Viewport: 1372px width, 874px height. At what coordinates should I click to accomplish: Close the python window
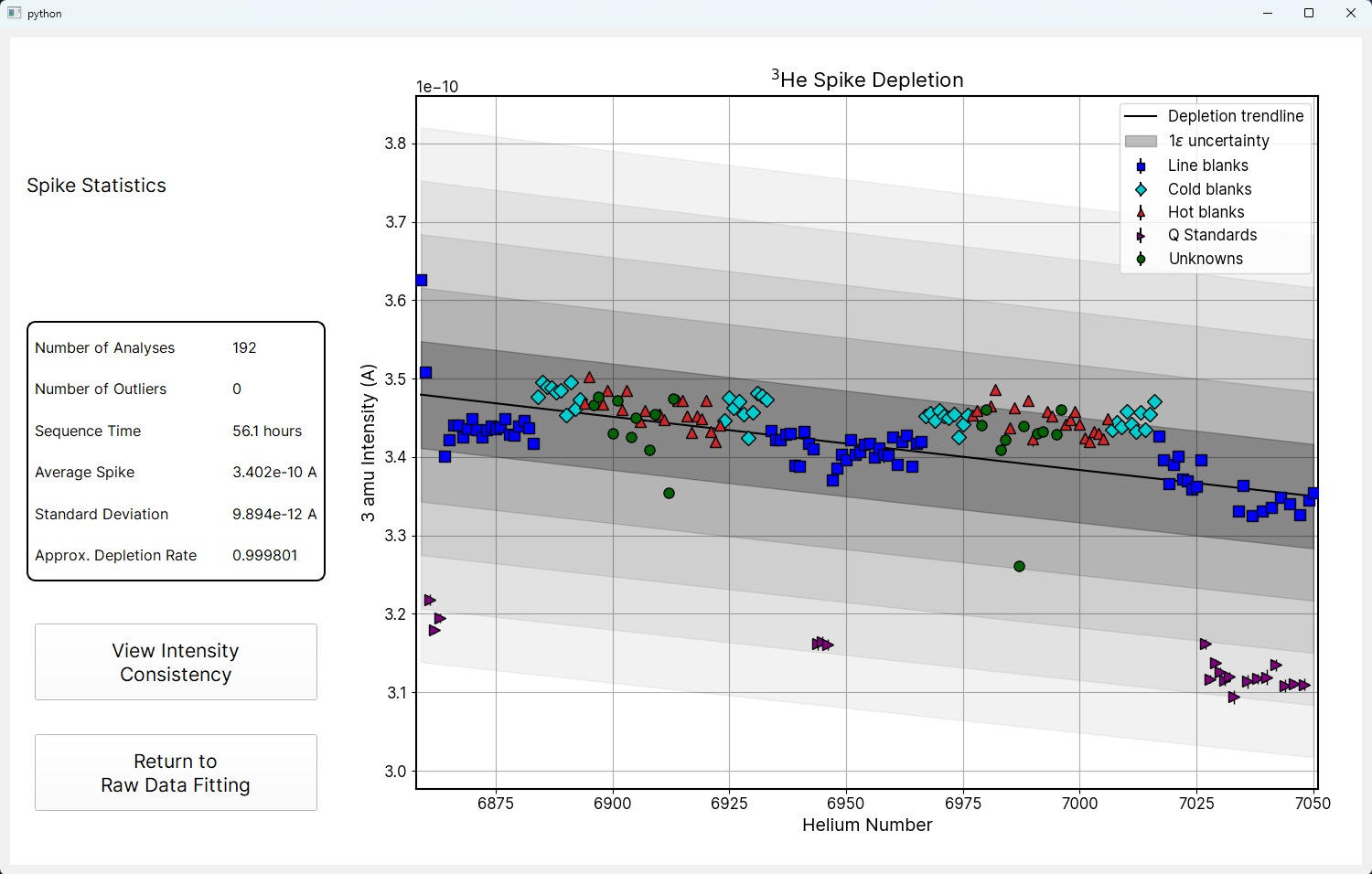[1351, 14]
